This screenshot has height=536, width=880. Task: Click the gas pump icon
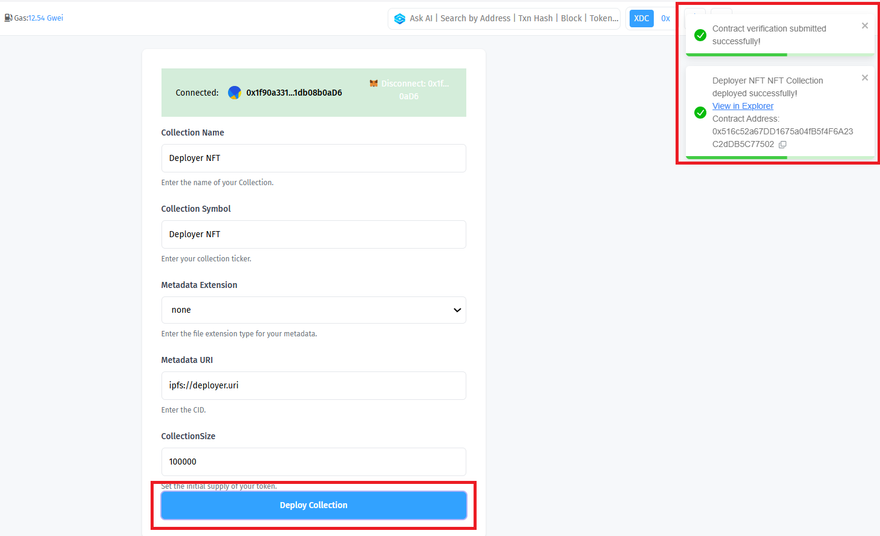coord(8,18)
